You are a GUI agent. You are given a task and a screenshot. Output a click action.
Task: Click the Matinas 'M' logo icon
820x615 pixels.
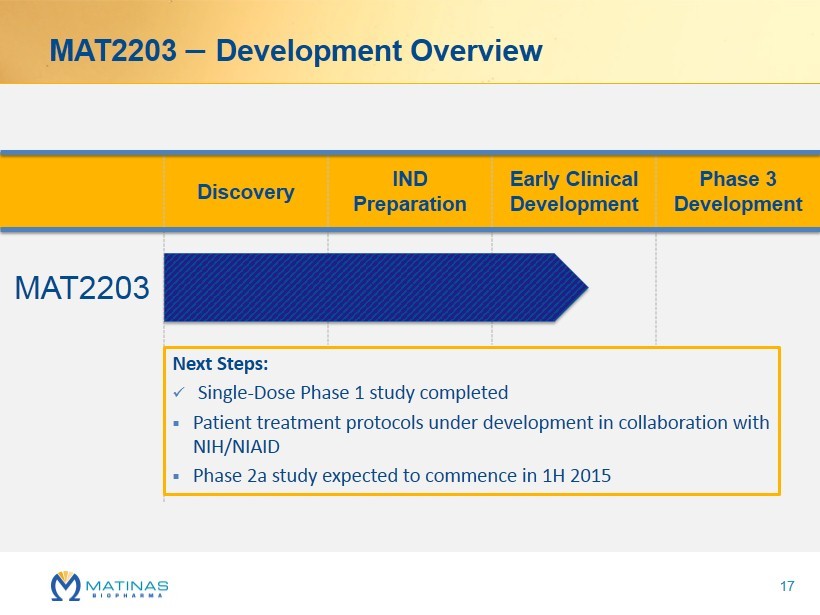pos(66,586)
